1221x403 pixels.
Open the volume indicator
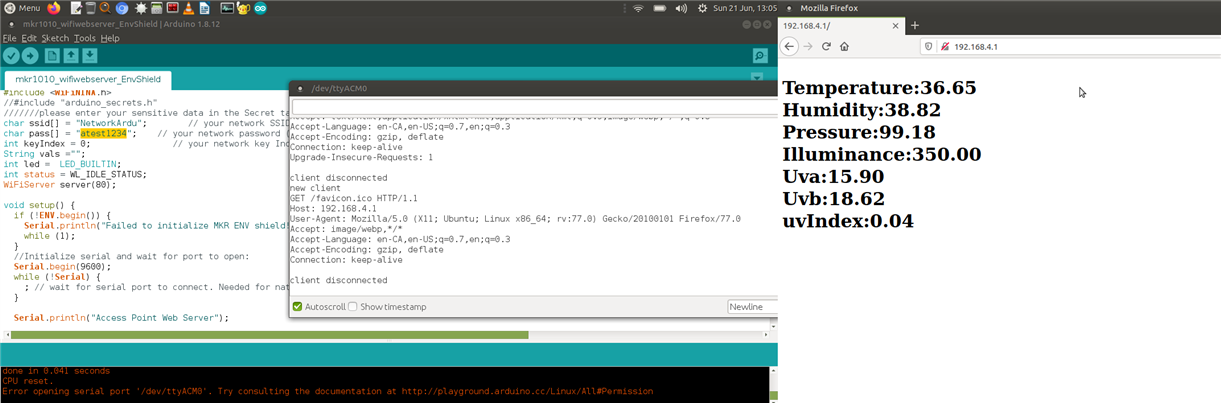tap(682, 8)
